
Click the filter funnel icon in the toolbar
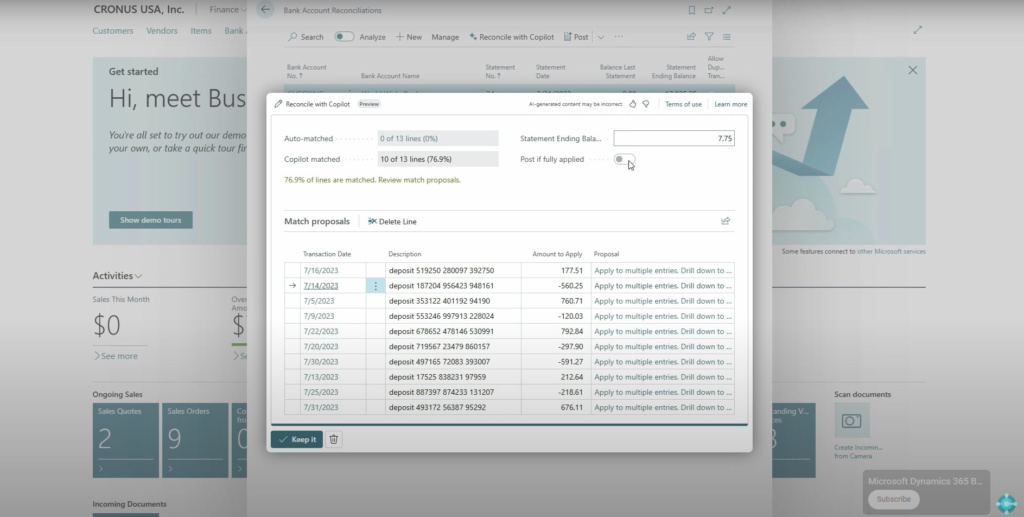pyautogui.click(x=709, y=37)
